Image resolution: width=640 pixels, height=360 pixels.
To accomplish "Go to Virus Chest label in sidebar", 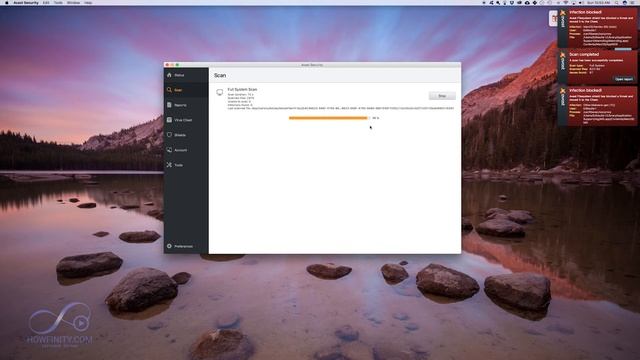I will pos(183,120).
